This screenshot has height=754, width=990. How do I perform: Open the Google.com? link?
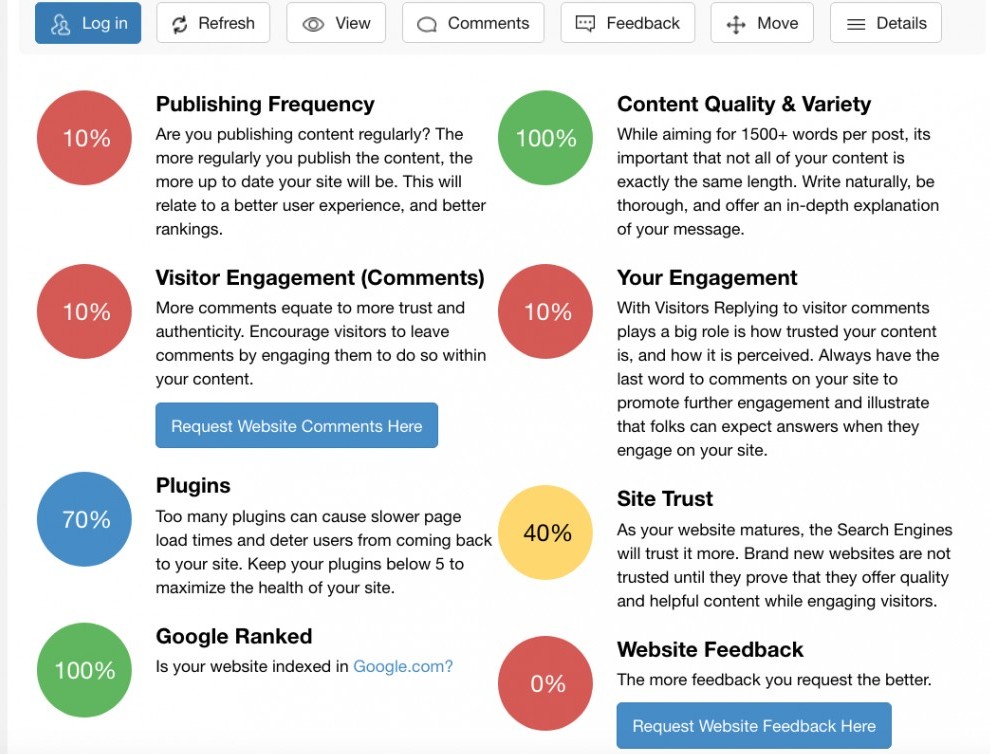[x=403, y=666]
